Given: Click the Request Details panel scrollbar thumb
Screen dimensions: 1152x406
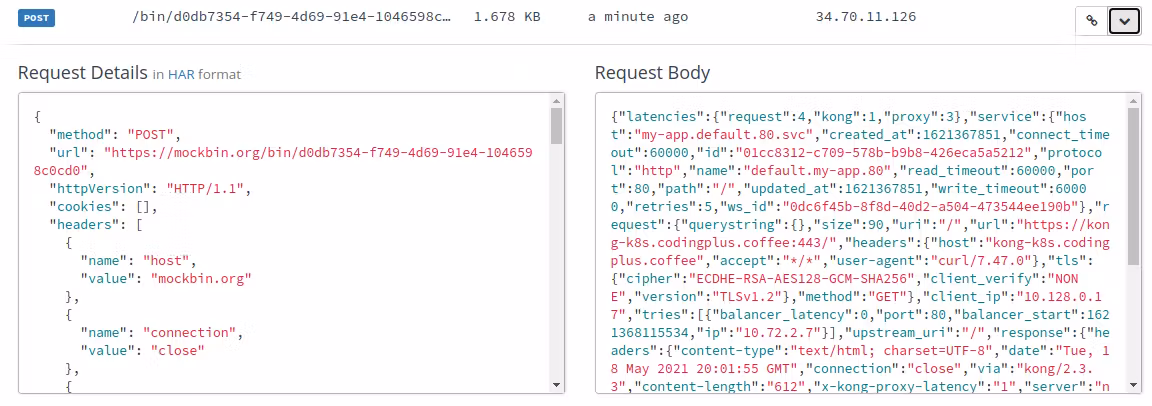Looking at the screenshot, I should click(x=556, y=125).
